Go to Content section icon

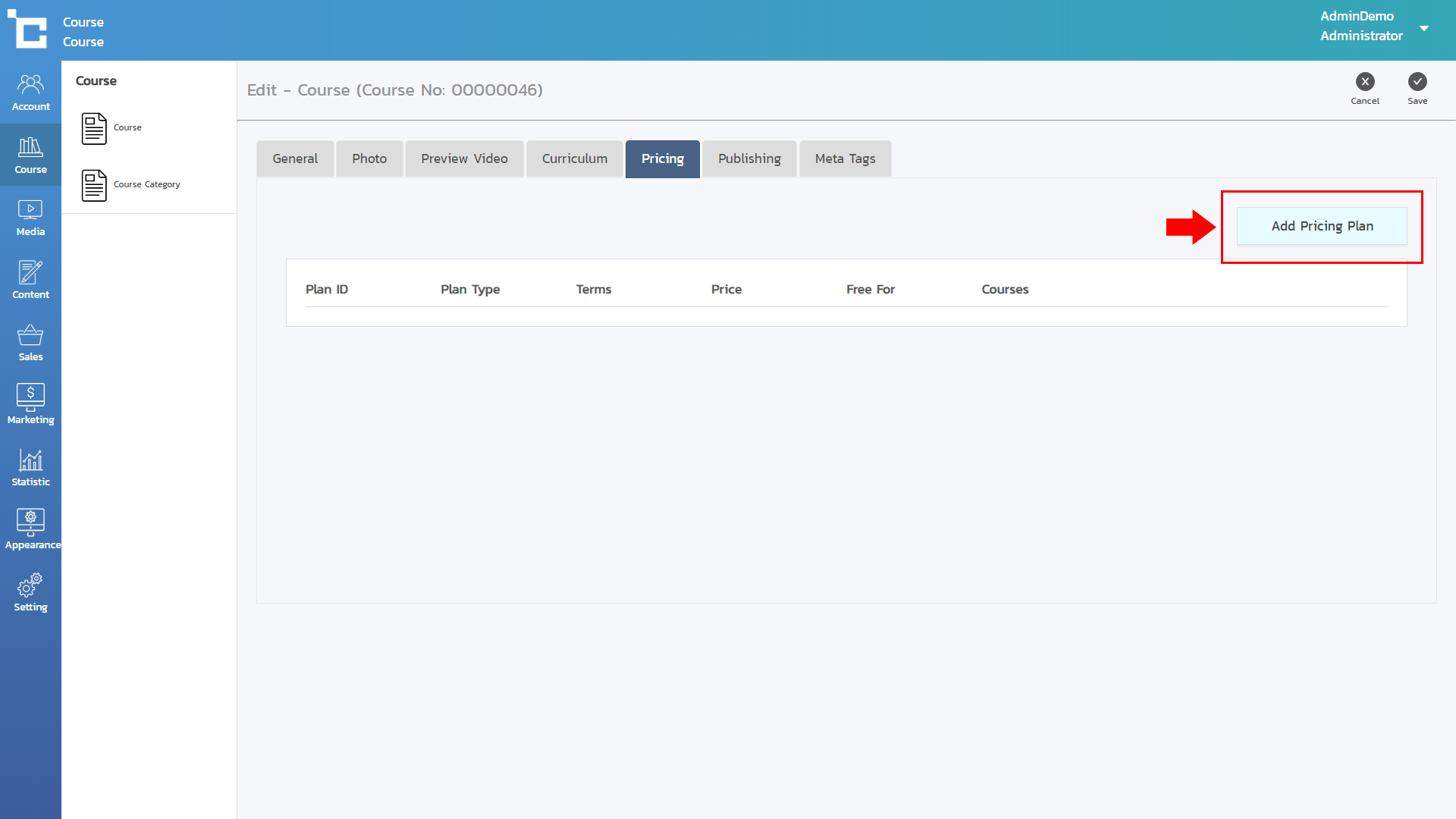click(30, 280)
